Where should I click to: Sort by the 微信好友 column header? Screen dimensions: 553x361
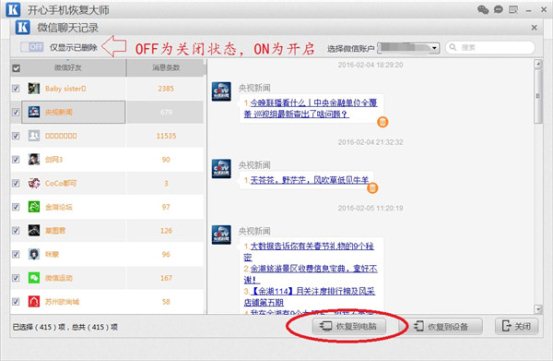point(68,67)
